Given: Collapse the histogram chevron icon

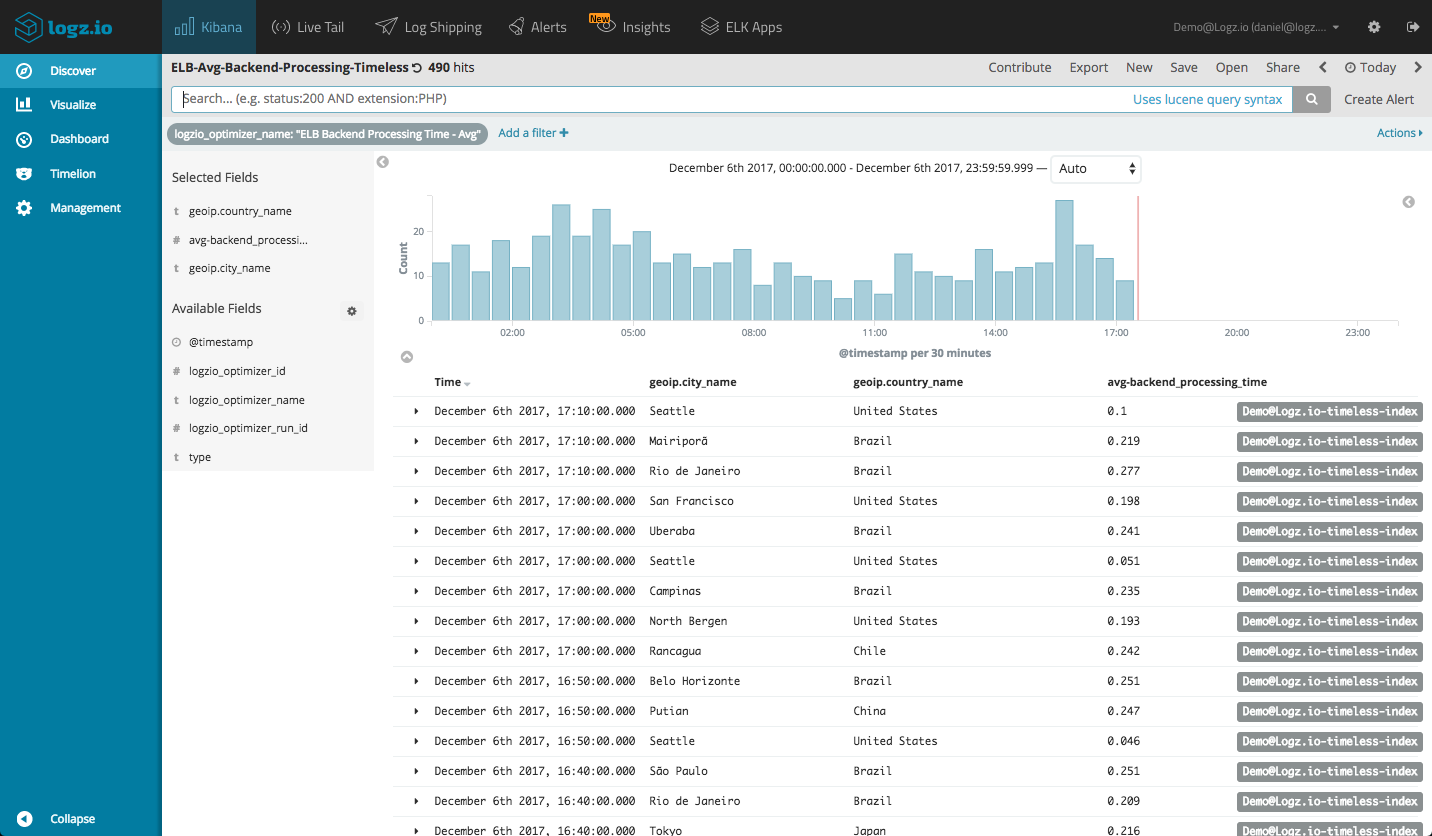Looking at the screenshot, I should point(407,357).
